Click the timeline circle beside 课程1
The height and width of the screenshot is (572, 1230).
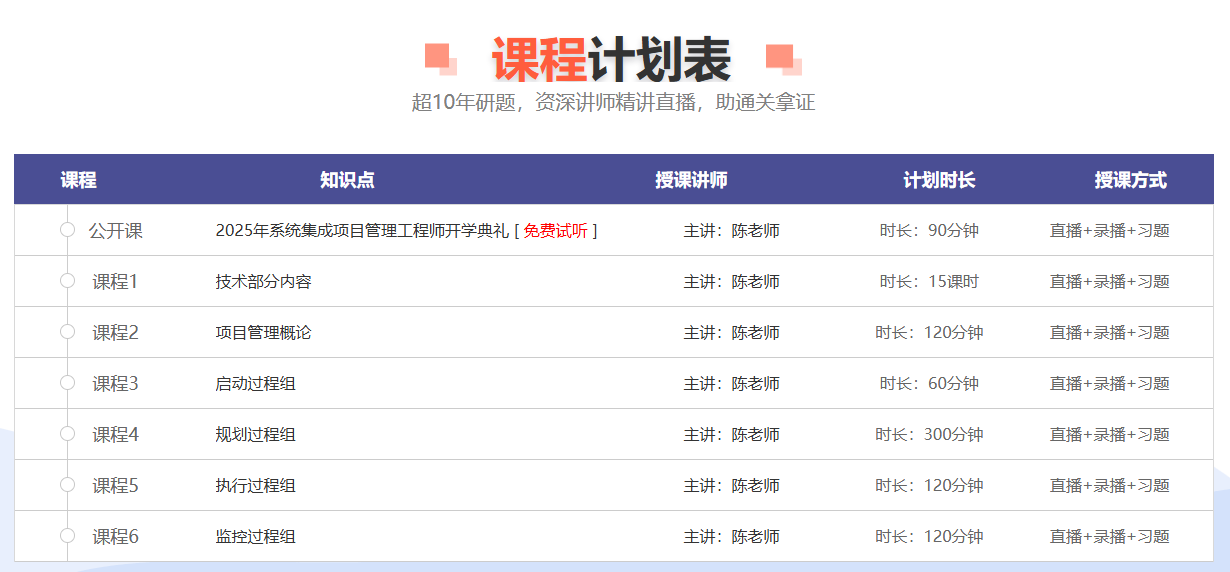tap(68, 281)
